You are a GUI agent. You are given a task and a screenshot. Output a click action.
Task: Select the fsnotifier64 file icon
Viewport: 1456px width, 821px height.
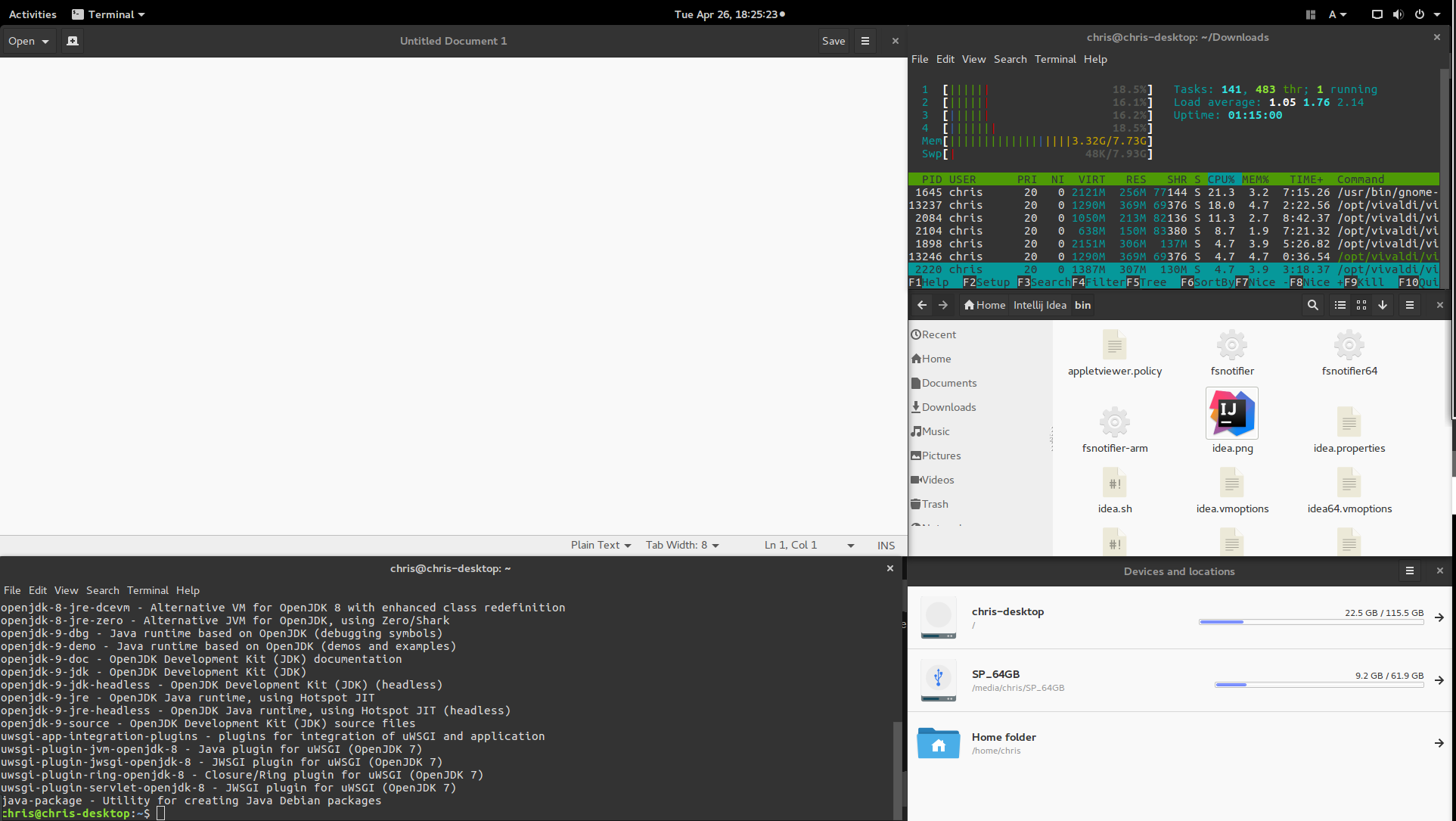tap(1349, 346)
